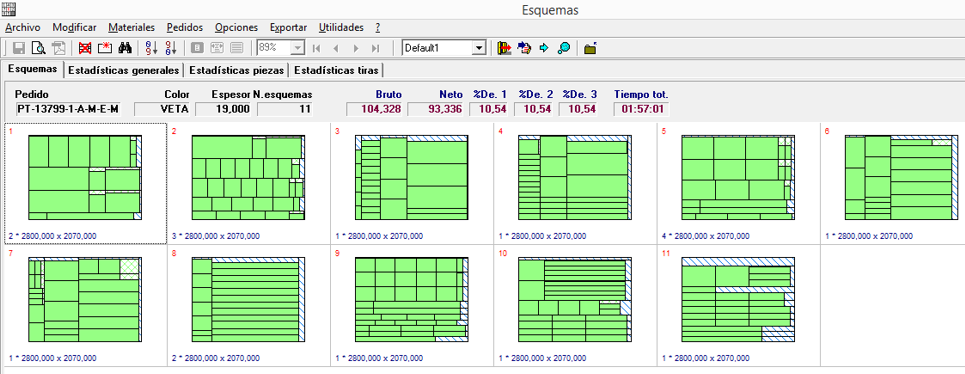Click the disabled Save floppy disk icon
Screen dimensions: 965x374
pos(19,48)
